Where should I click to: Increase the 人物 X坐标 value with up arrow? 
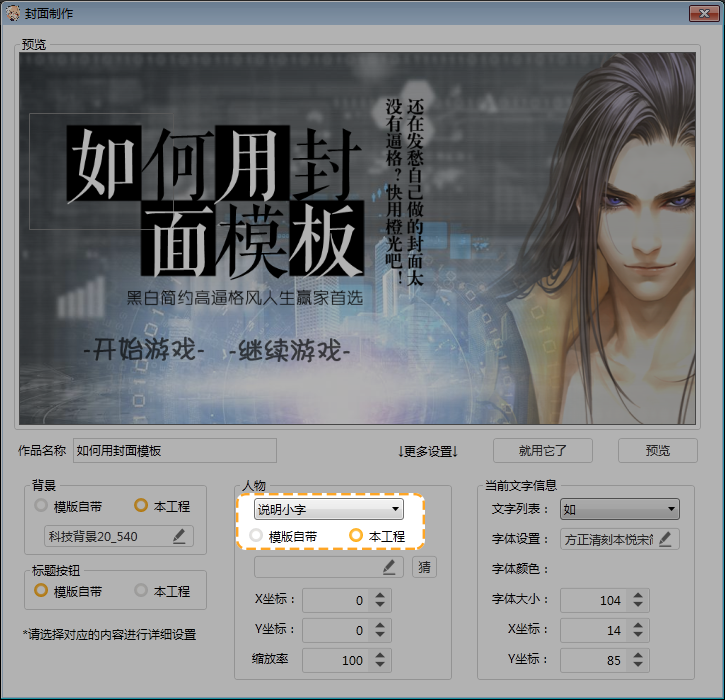pos(380,595)
